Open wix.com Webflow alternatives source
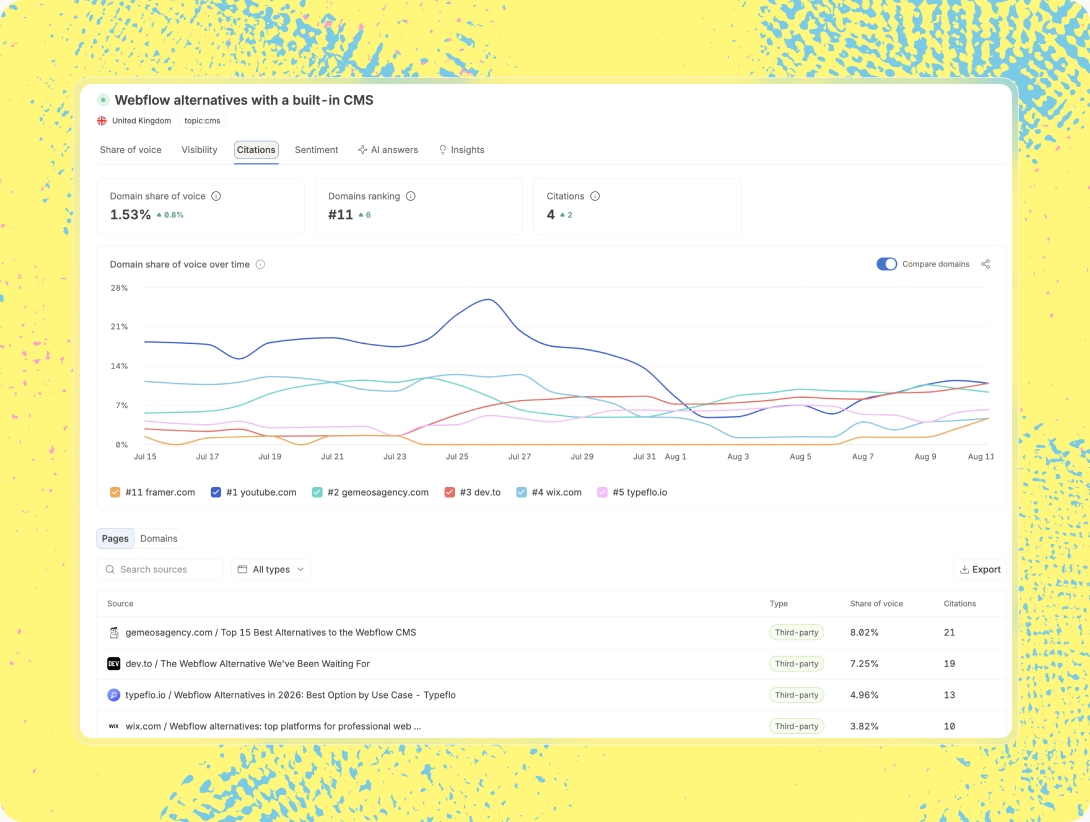Viewport: 1090px width, 822px height. 273,726
